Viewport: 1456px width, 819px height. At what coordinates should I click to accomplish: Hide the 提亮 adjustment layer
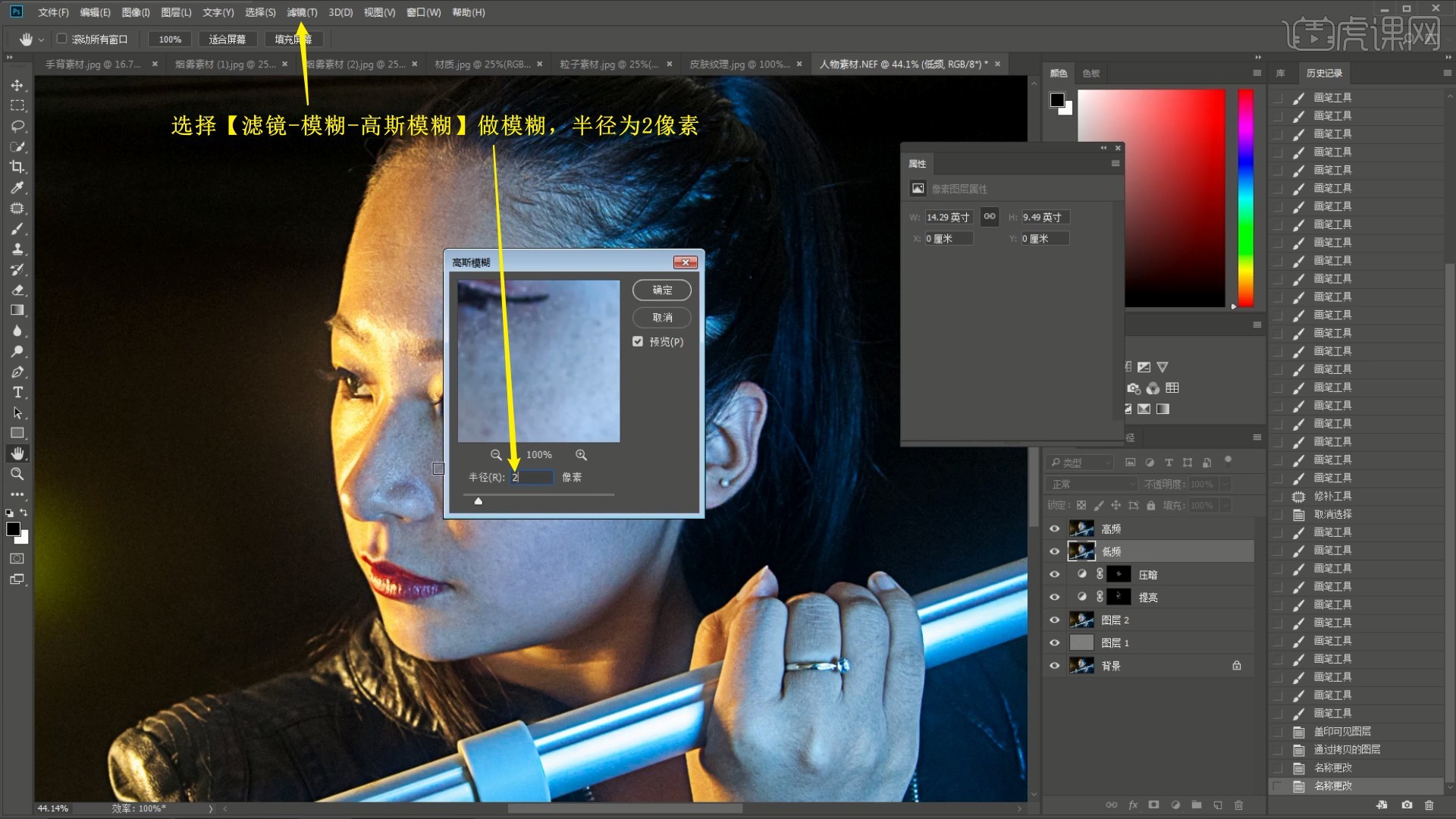(1054, 598)
